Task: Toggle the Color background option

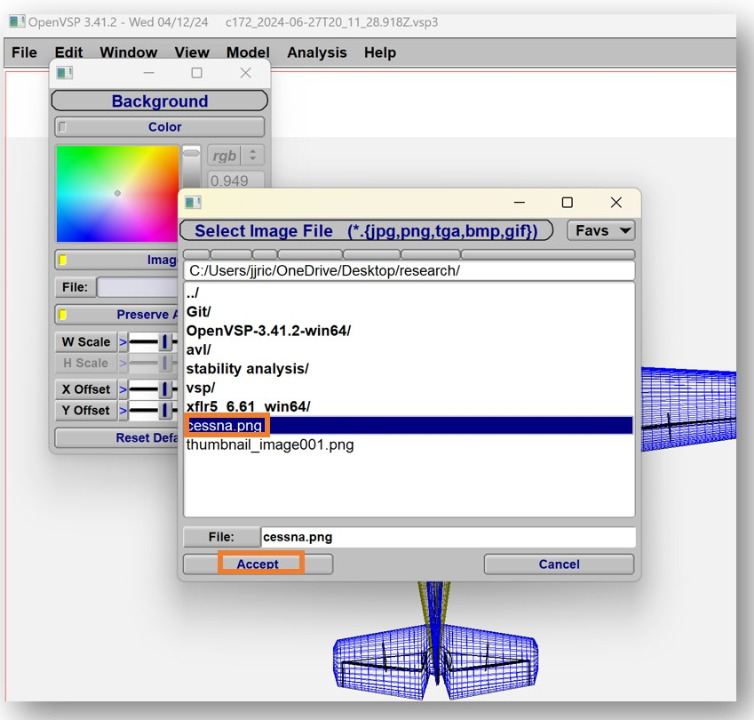Action: pyautogui.click(x=62, y=128)
